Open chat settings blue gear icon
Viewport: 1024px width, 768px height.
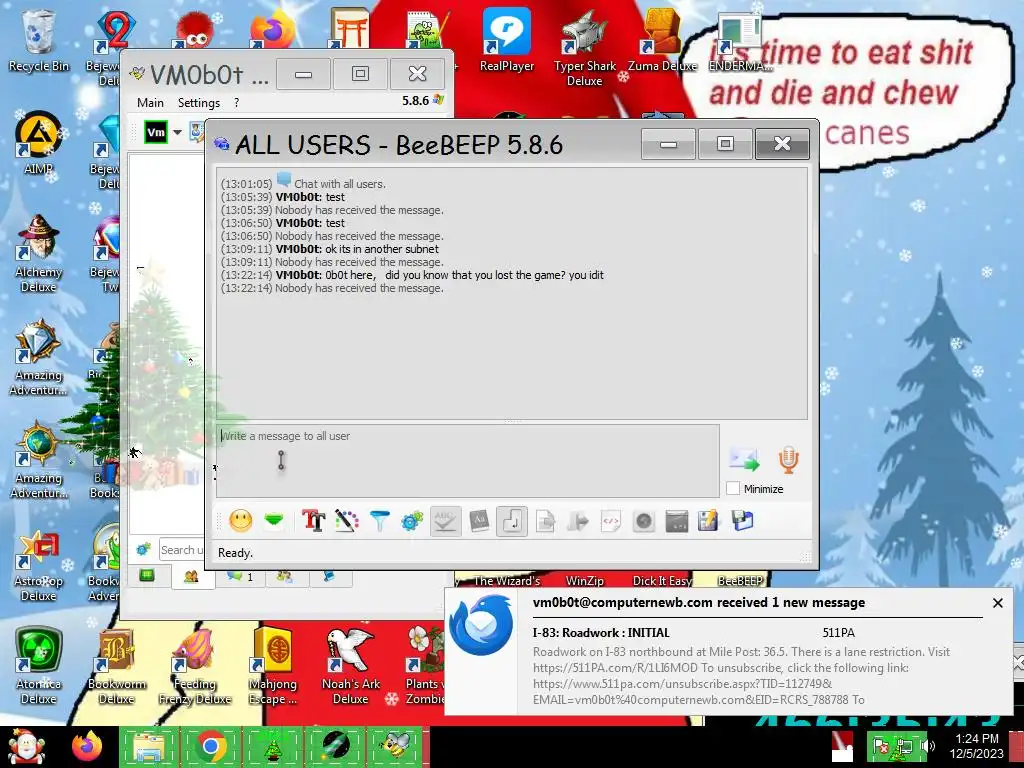(412, 520)
